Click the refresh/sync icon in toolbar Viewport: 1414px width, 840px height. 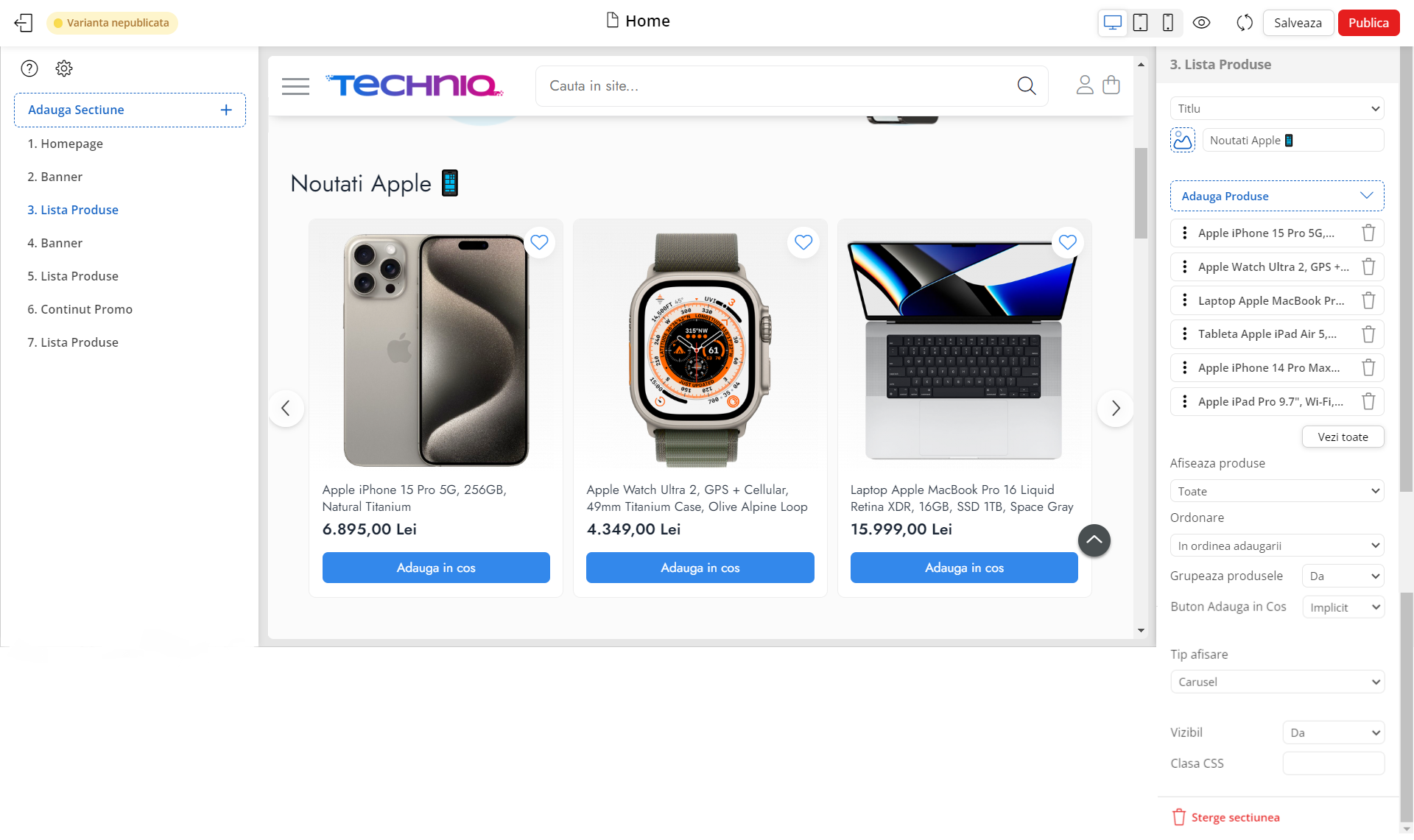pos(1244,23)
